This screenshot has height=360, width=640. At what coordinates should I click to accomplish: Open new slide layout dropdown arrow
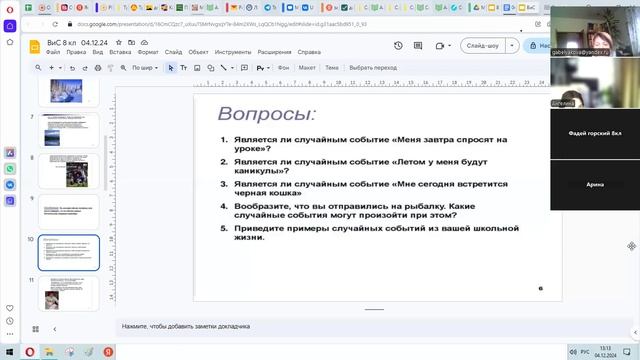click(x=60, y=68)
